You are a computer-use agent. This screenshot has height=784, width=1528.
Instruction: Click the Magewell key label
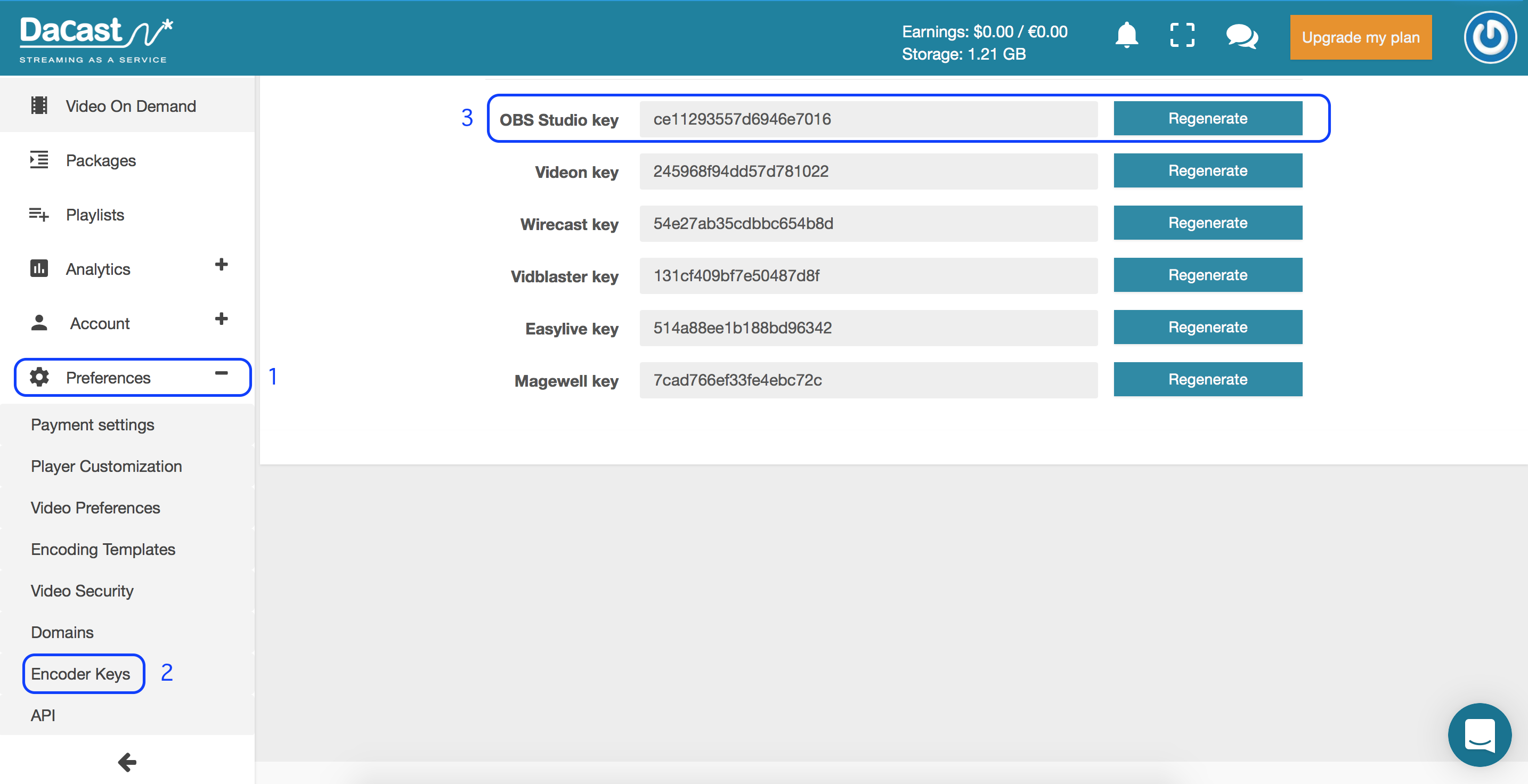coord(566,381)
